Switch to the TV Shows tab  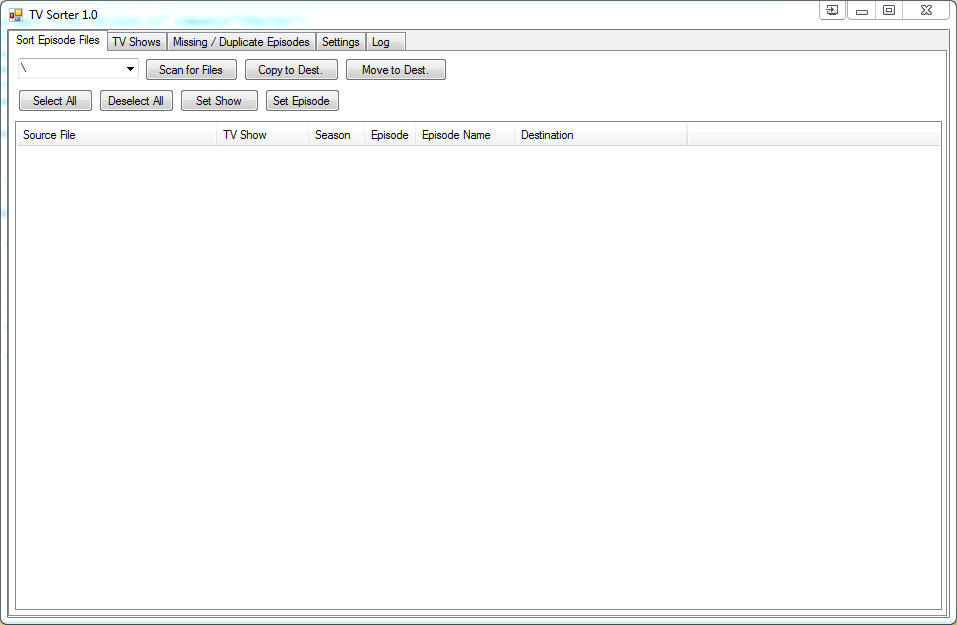(136, 42)
